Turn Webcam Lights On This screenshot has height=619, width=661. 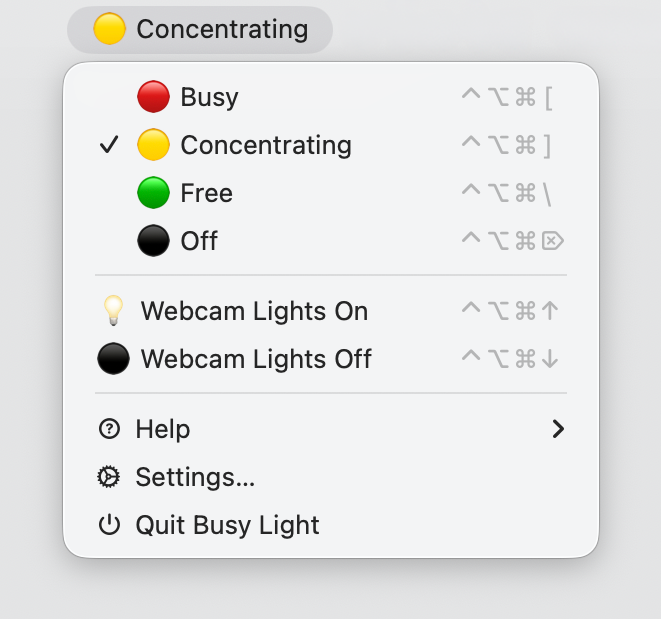pyautogui.click(x=254, y=311)
